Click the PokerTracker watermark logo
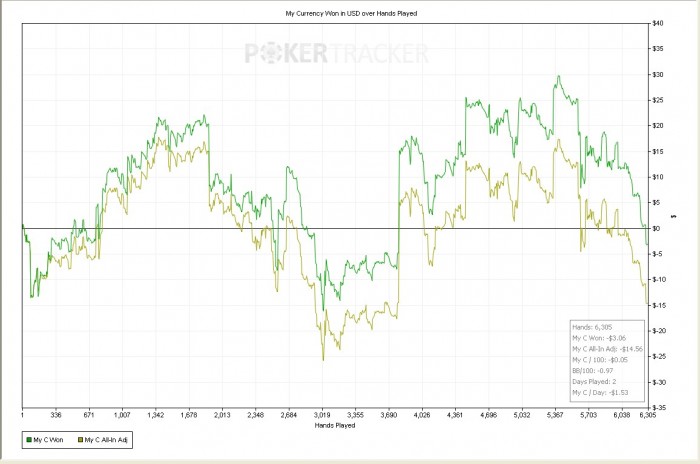Screen dimensions: 700x464 (337, 54)
